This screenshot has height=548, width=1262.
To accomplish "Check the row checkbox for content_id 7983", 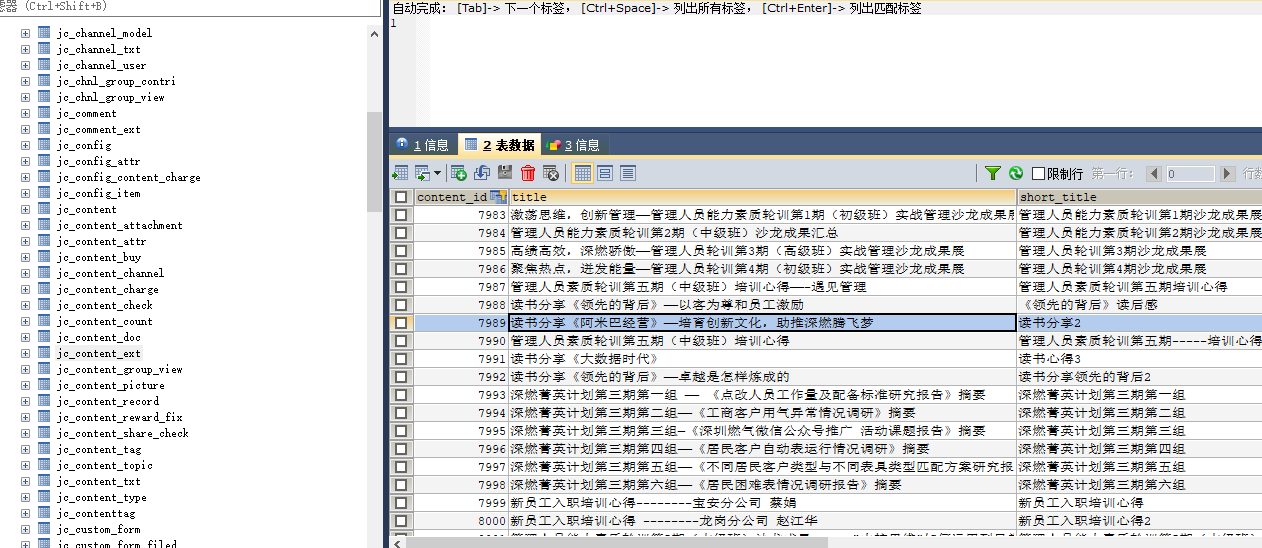I will coord(401,215).
